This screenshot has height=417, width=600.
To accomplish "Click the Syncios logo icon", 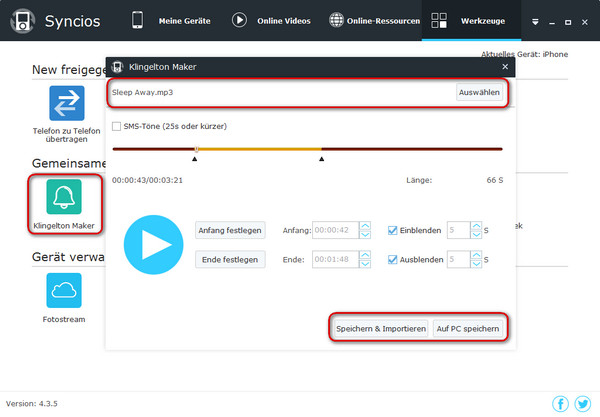I will [23, 21].
